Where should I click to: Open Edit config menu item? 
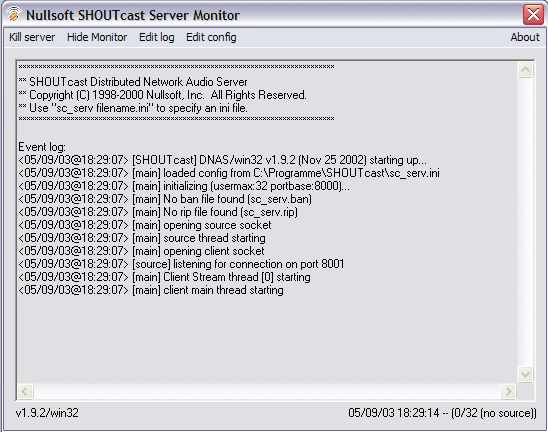pos(211,37)
